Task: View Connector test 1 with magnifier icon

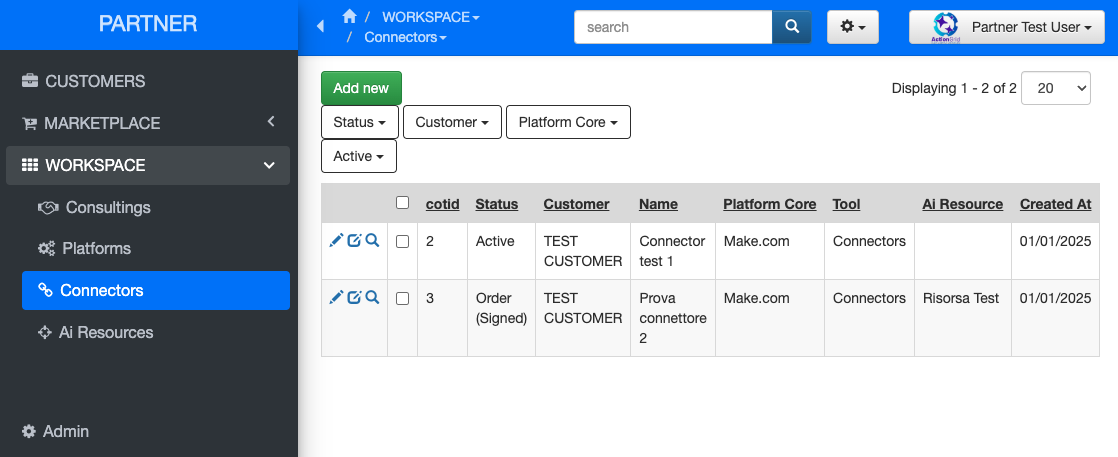Action: [x=372, y=240]
